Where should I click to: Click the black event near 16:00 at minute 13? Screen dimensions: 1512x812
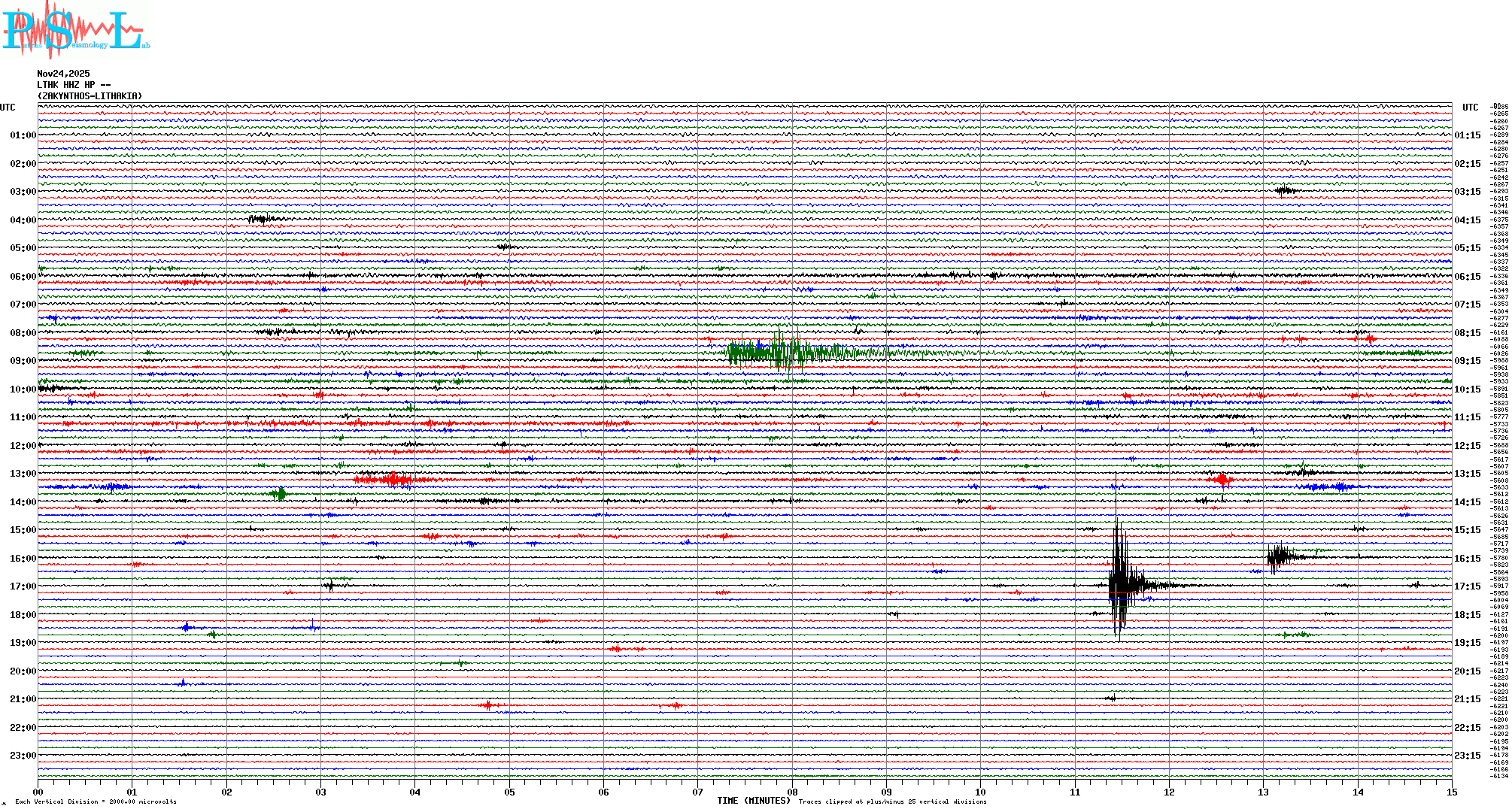pos(1278,557)
